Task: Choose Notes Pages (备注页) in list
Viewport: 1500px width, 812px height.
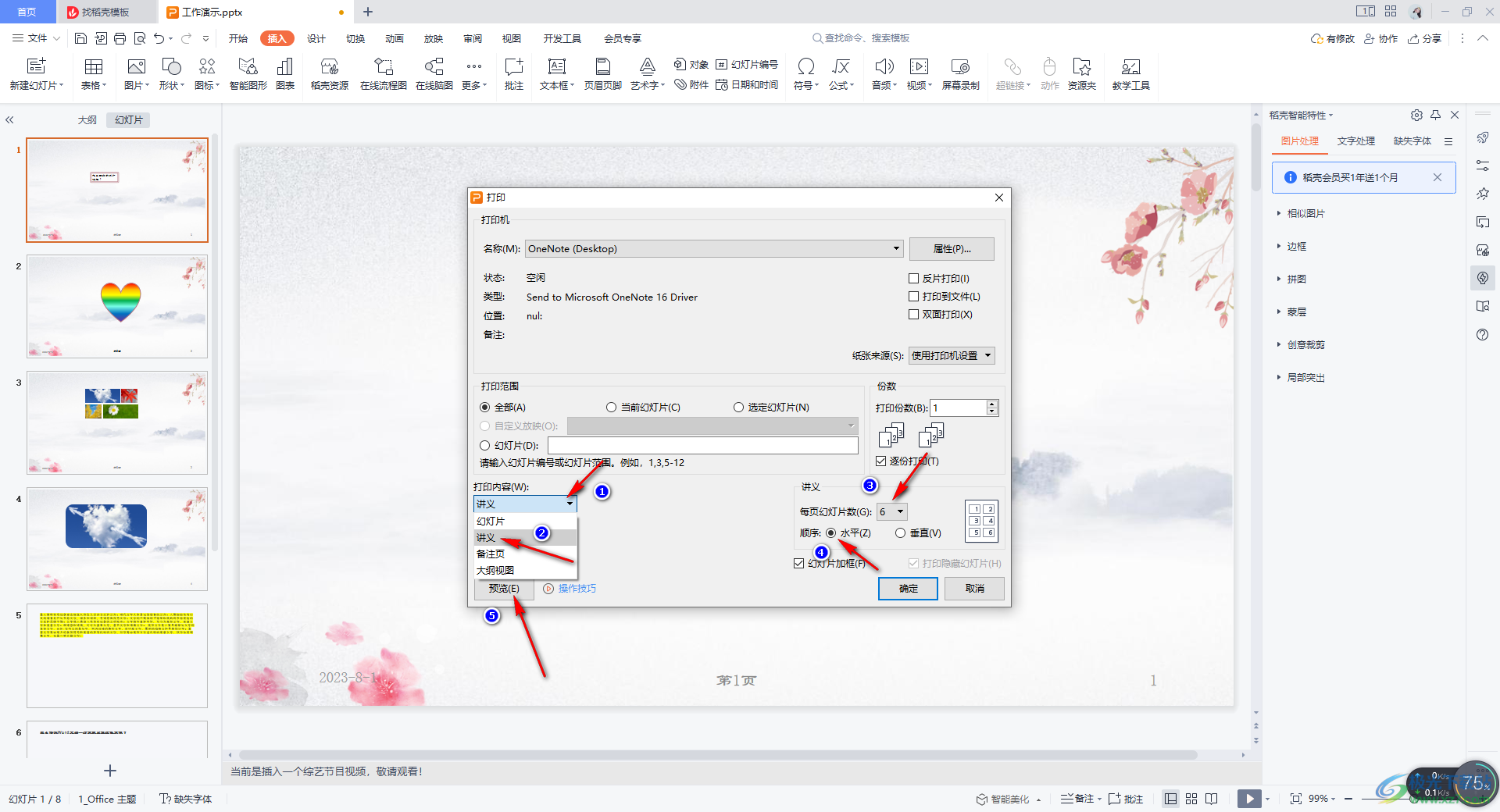Action: point(525,554)
